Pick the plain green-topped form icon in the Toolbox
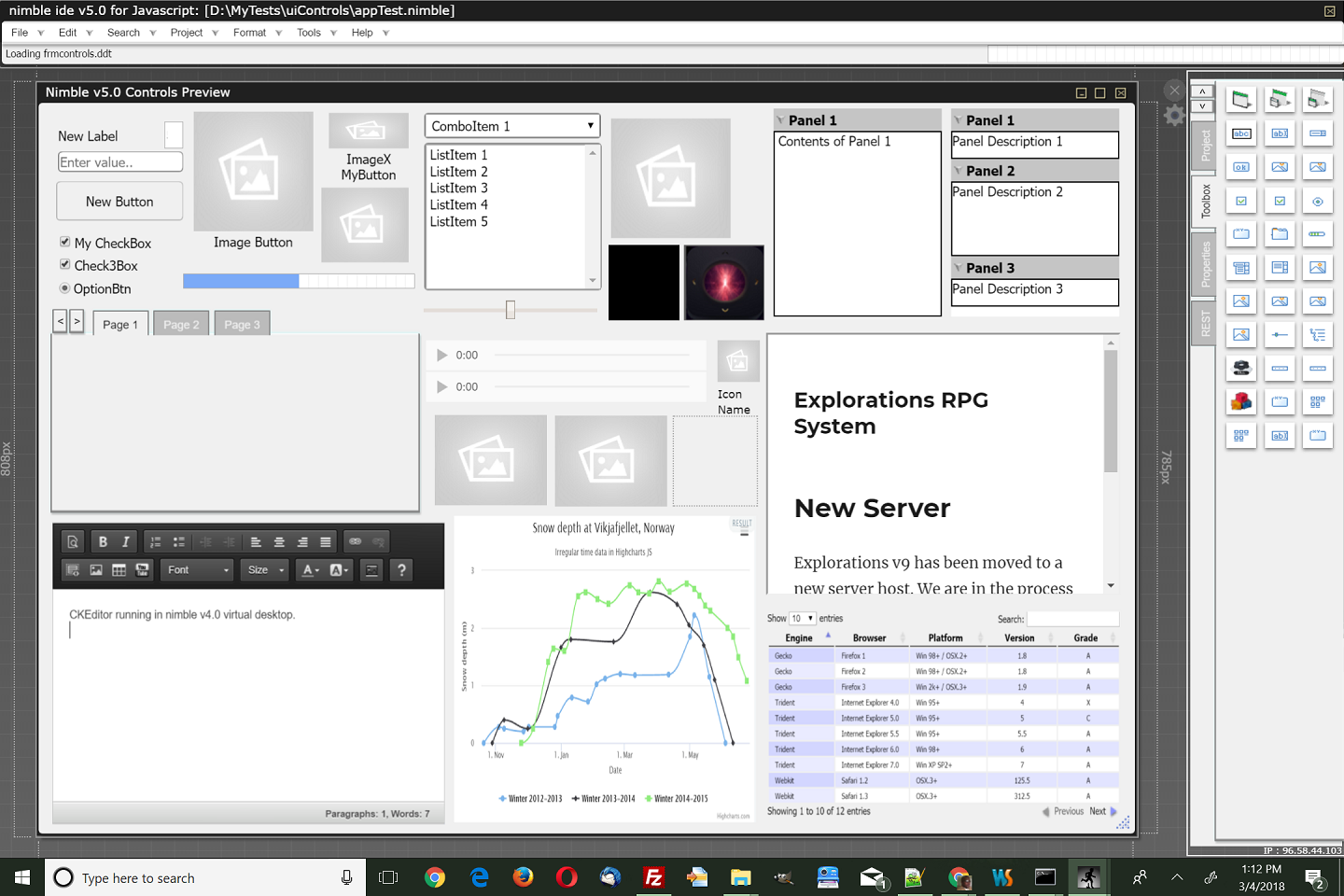The image size is (1344, 896). coord(1241,100)
